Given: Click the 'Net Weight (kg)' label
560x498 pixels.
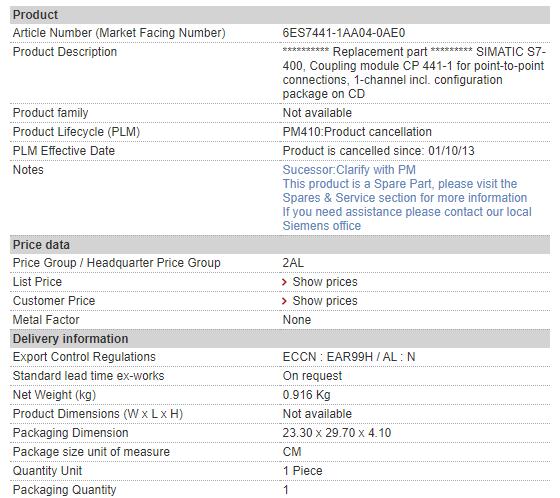Looking at the screenshot, I should 54,395.
